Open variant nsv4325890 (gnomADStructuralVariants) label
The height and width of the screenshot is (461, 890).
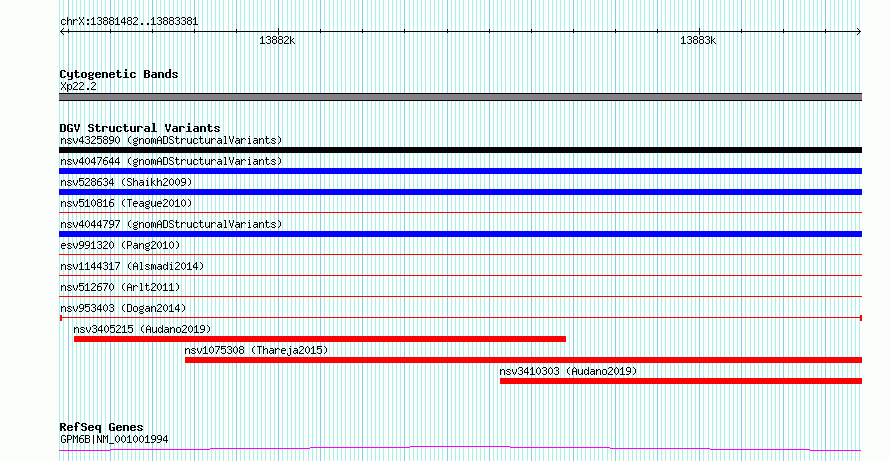[x=171, y=140]
